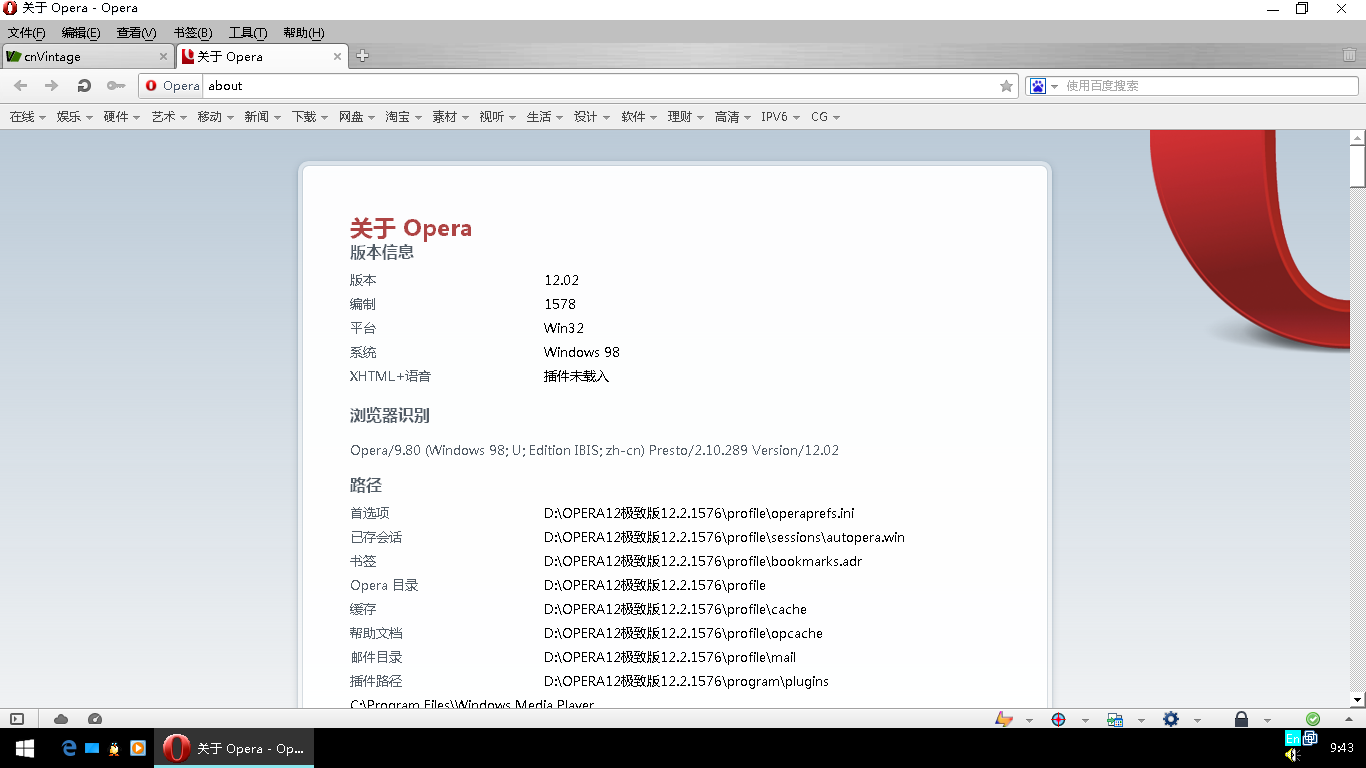
Task: Click the forward navigation arrow
Action: click(x=52, y=86)
